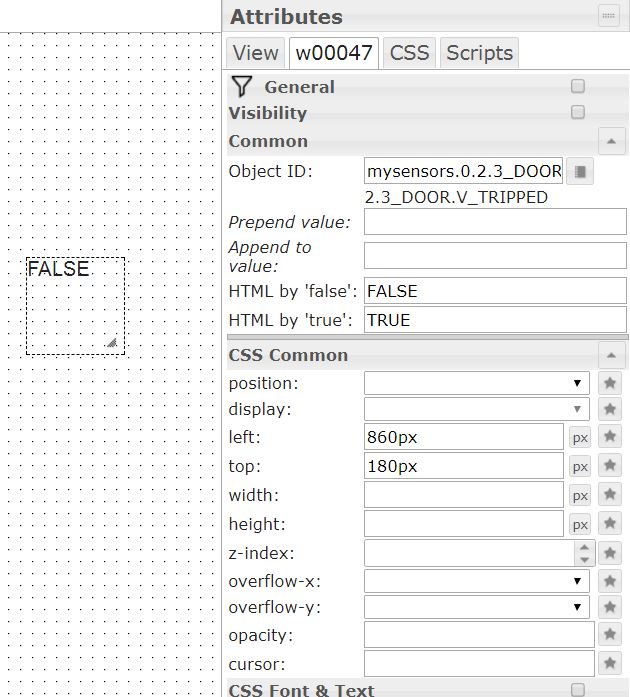The width and height of the screenshot is (630, 697).
Task: Switch to the CSS tab
Action: click(409, 53)
